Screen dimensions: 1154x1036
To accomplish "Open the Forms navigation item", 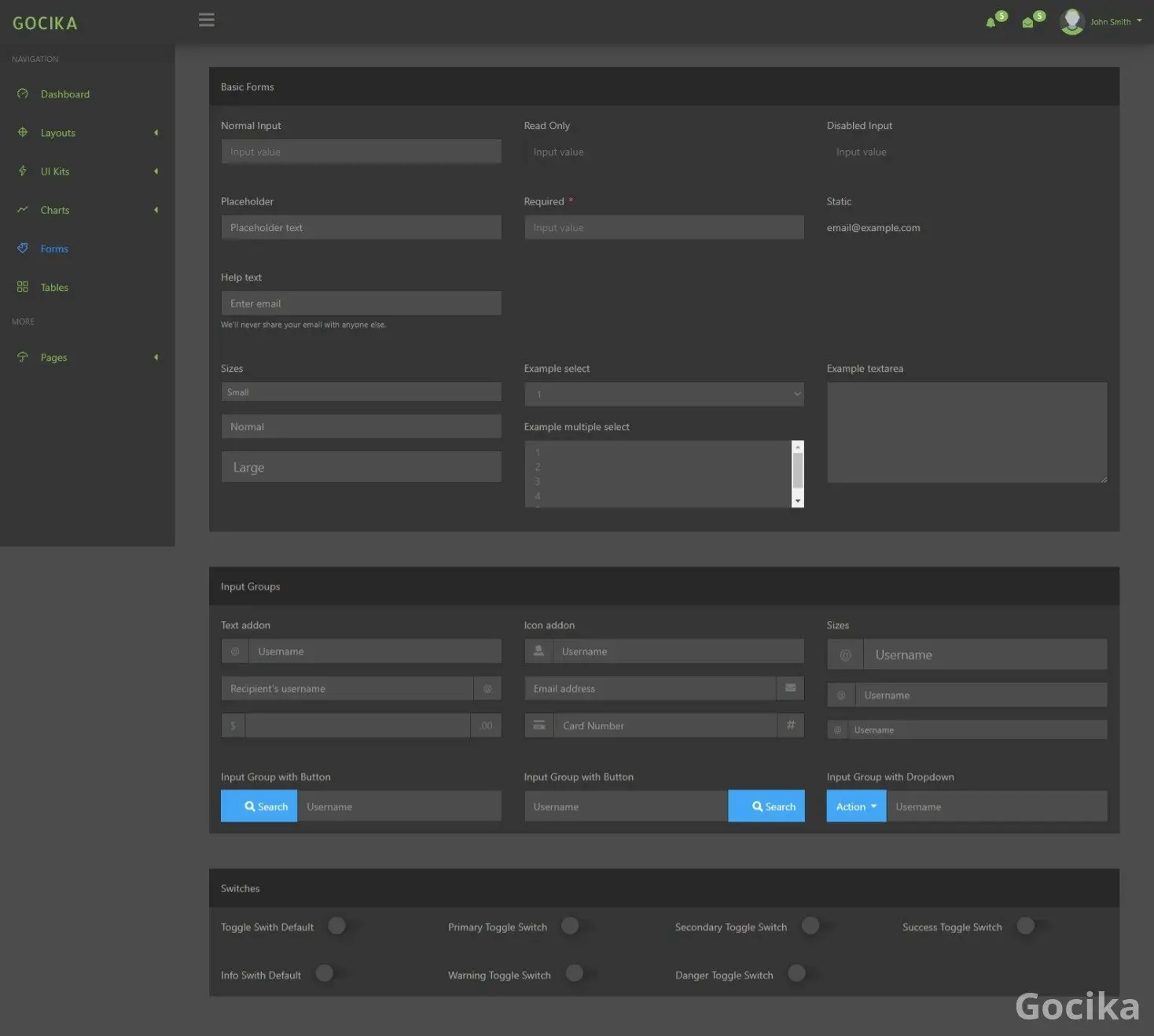I will (54, 249).
